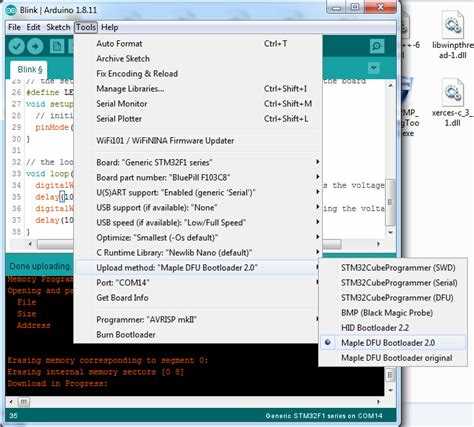Switch to the Blink sketch tab
The image size is (474, 427).
tap(29, 70)
